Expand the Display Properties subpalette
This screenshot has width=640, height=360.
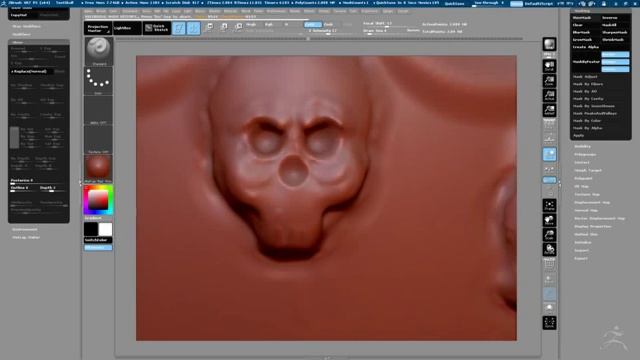(x=593, y=226)
